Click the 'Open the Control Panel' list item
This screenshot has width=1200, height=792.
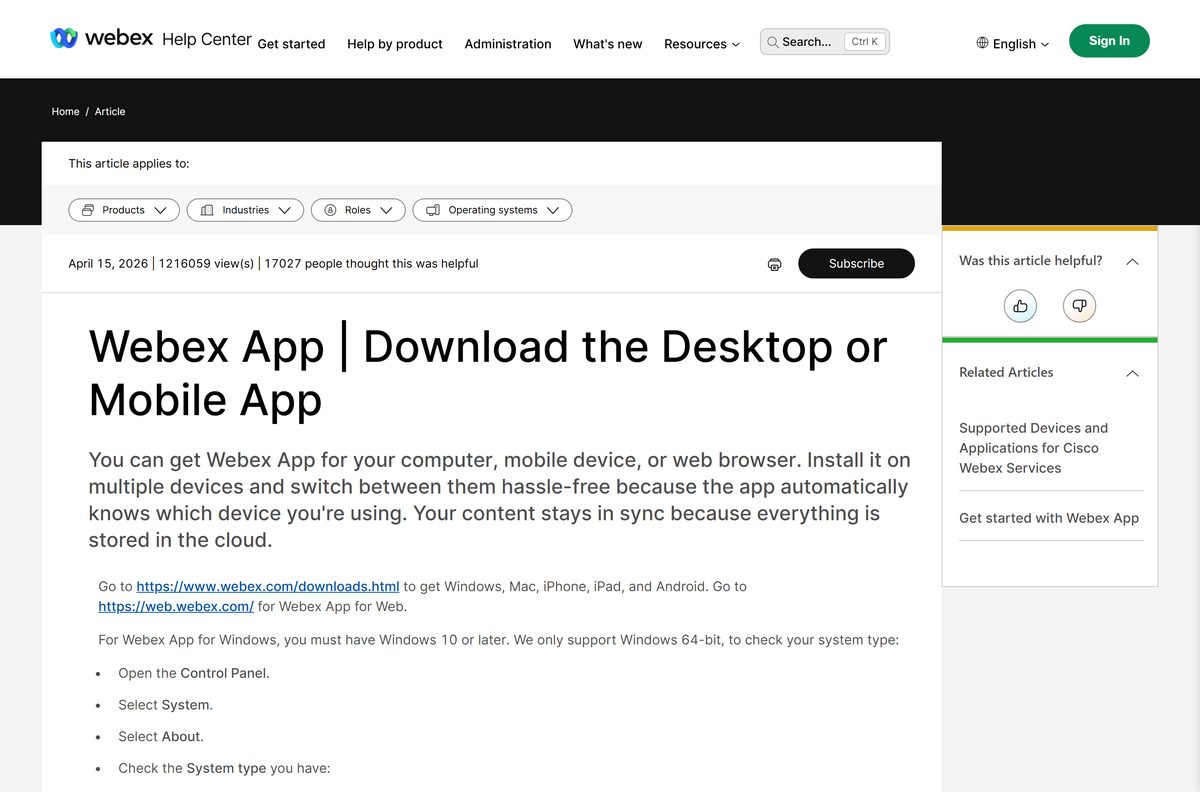(194, 673)
